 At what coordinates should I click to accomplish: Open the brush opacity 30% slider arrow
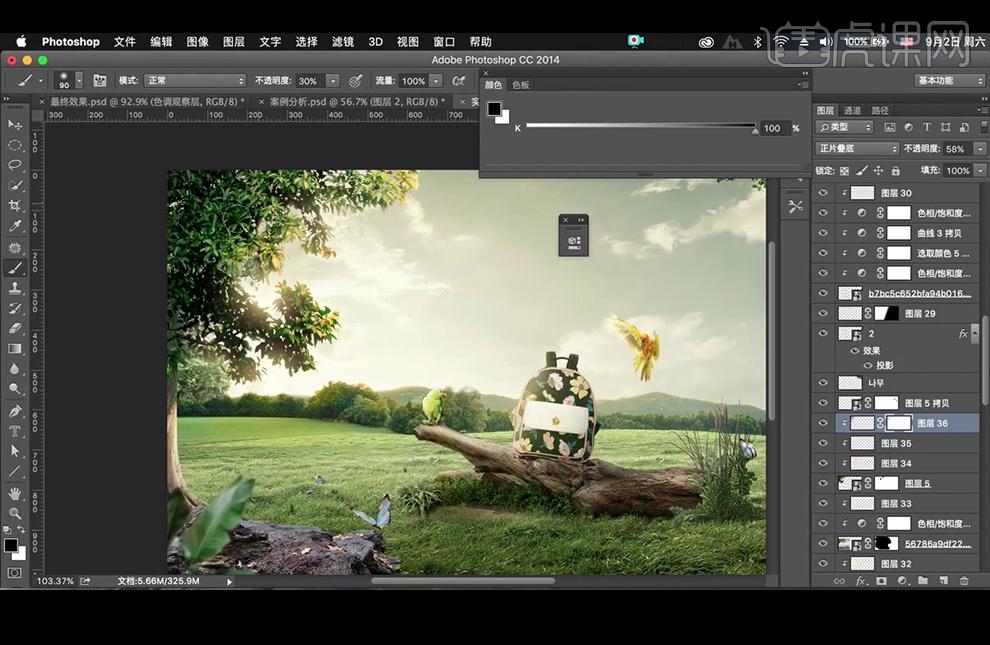click(333, 81)
